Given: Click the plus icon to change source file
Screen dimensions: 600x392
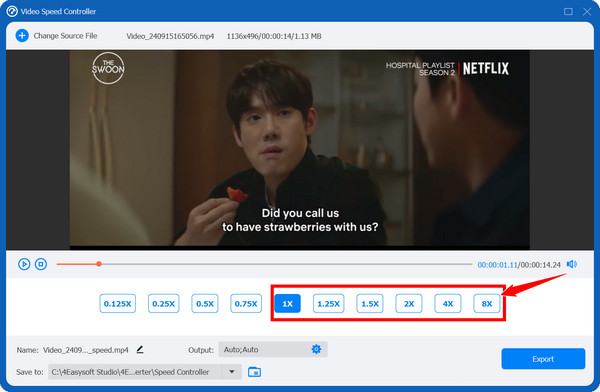Looking at the screenshot, I should pos(22,36).
